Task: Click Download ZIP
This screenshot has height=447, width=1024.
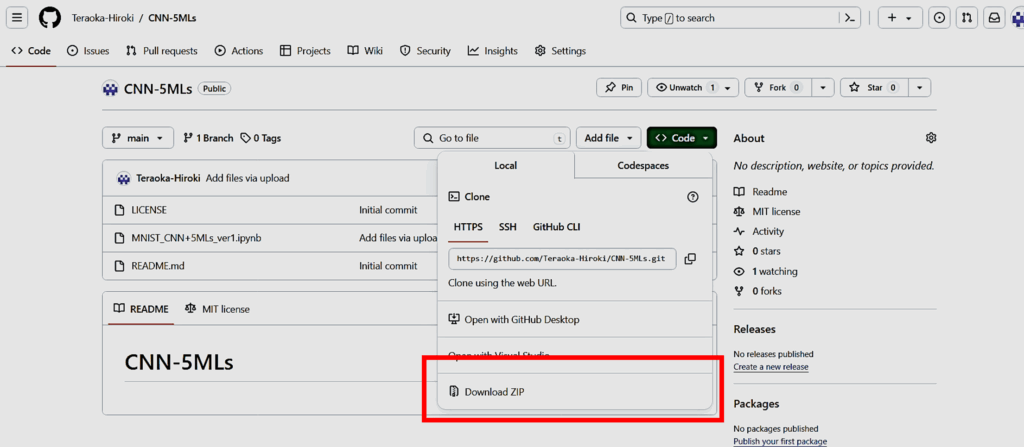Action: [x=494, y=392]
